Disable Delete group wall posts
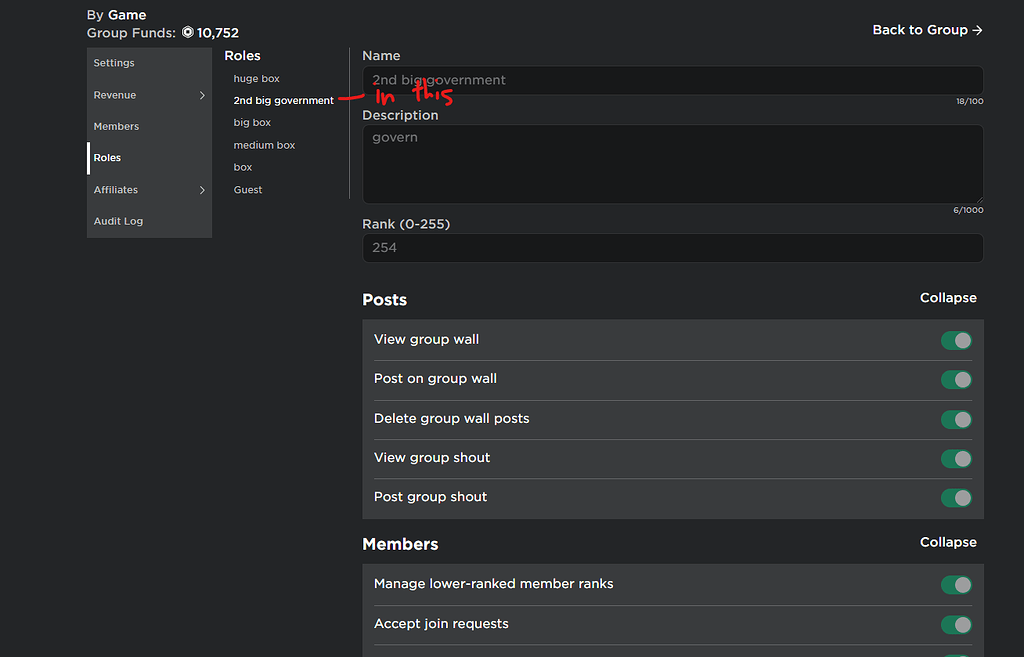Viewport: 1024px width, 657px height. (956, 419)
